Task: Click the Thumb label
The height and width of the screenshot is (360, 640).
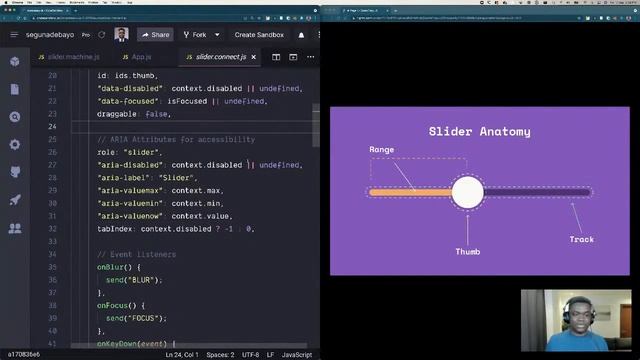Action: click(468, 251)
